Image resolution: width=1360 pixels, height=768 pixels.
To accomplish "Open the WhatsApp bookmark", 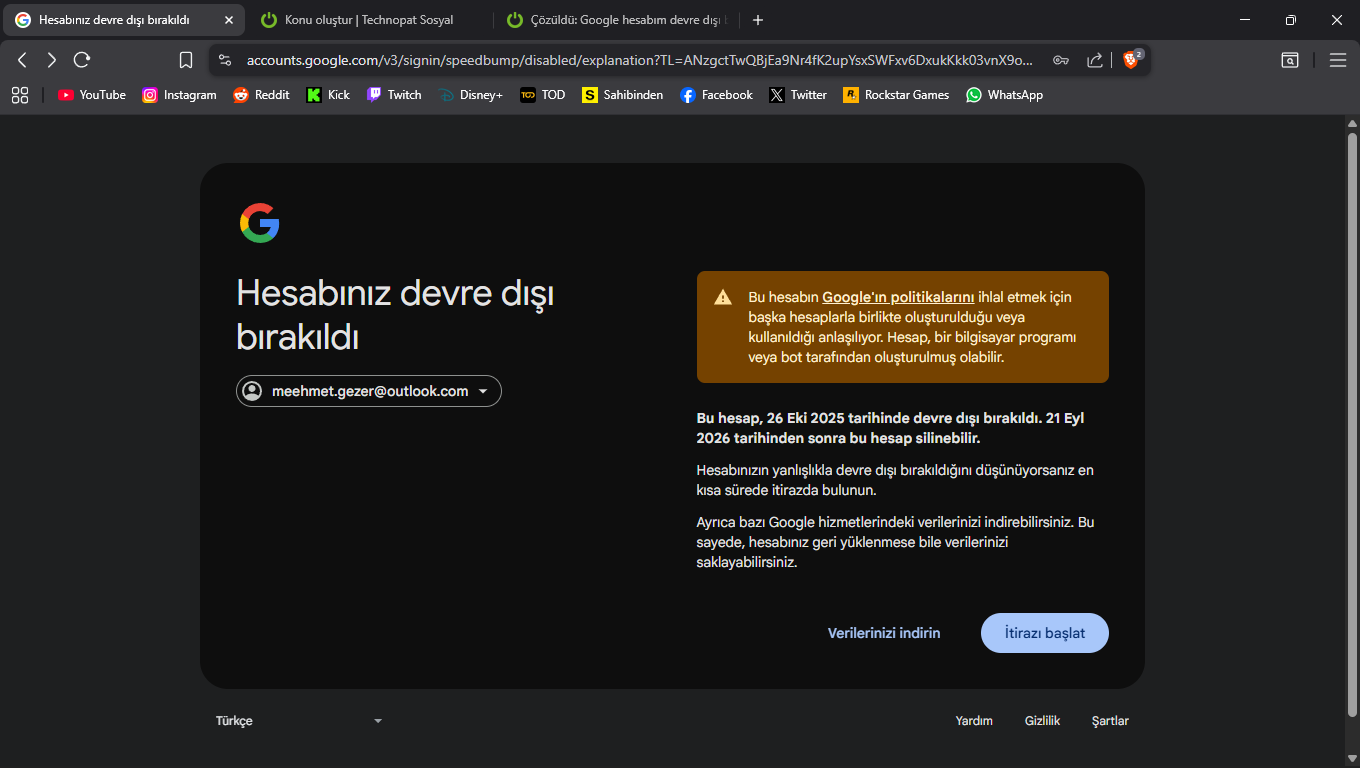I will 1004,95.
